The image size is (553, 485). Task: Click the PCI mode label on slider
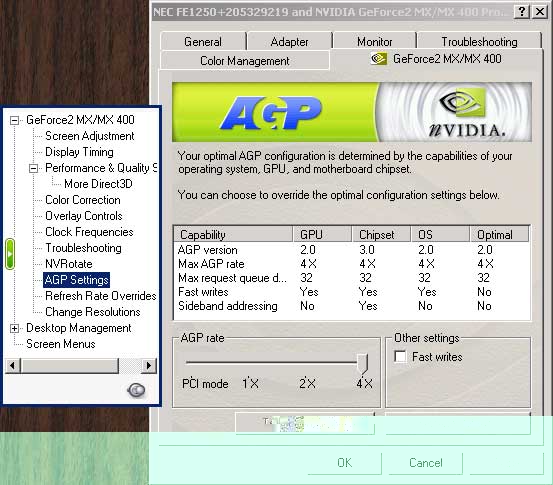pos(205,383)
